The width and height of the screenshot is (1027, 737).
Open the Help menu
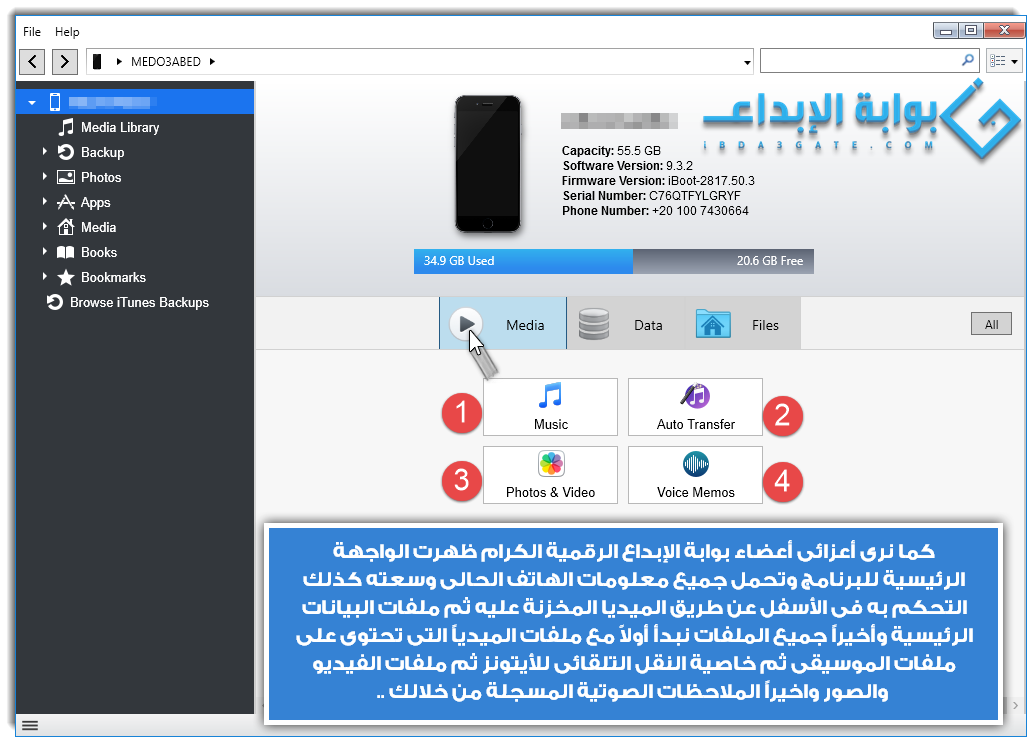[67, 31]
